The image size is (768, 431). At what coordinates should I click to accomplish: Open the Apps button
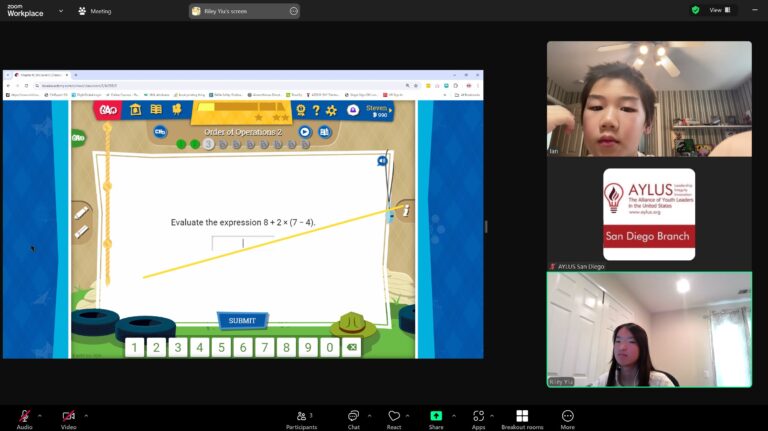pos(479,419)
